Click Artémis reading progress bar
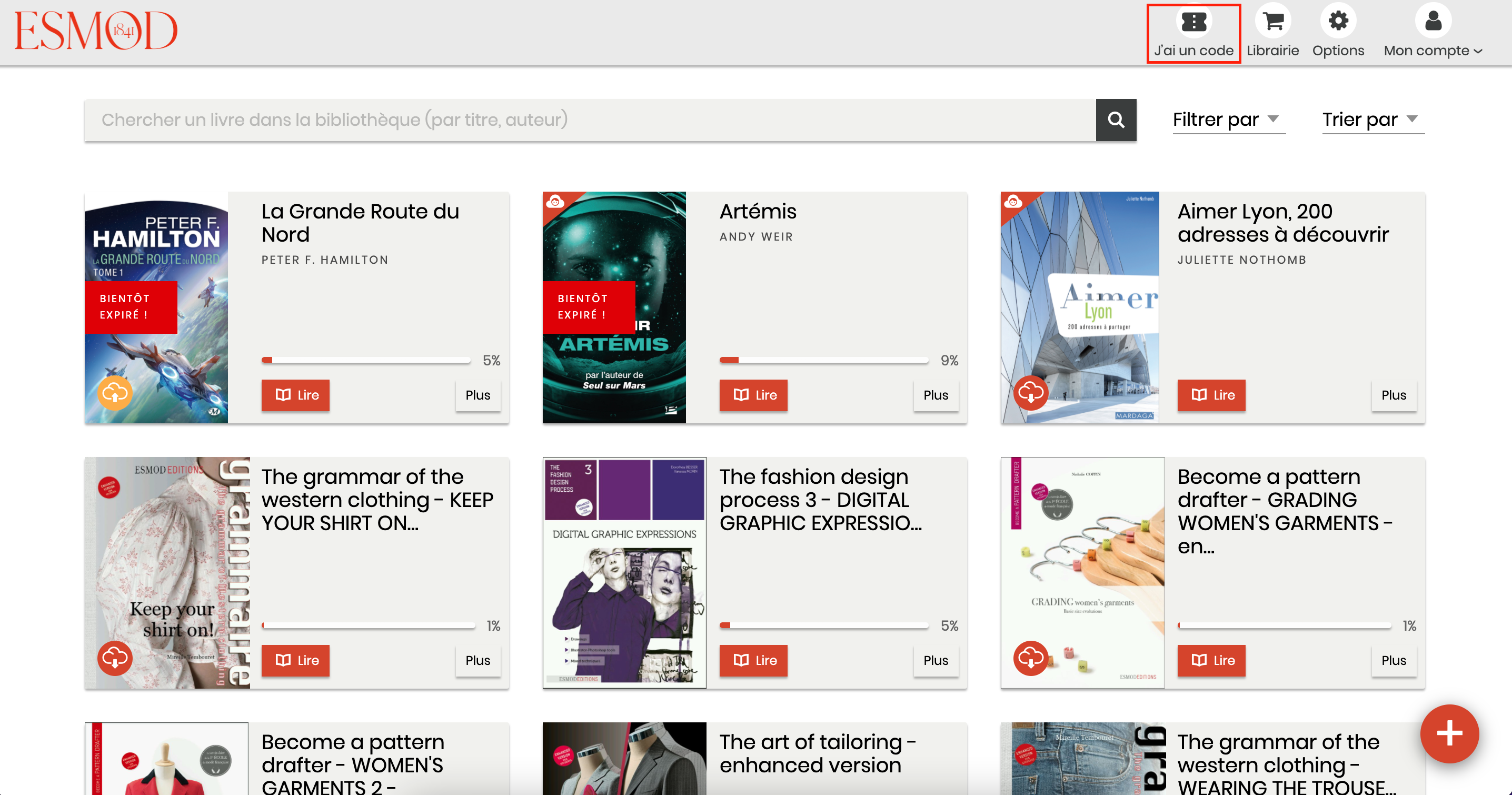 (823, 360)
